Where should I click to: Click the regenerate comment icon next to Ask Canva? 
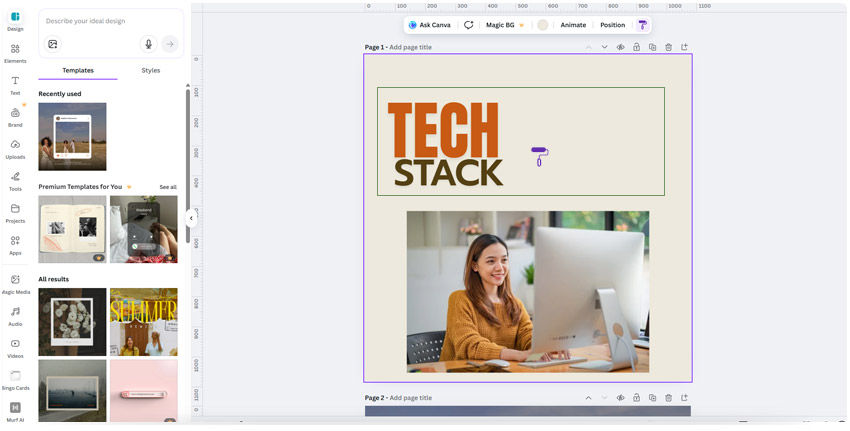coord(469,25)
